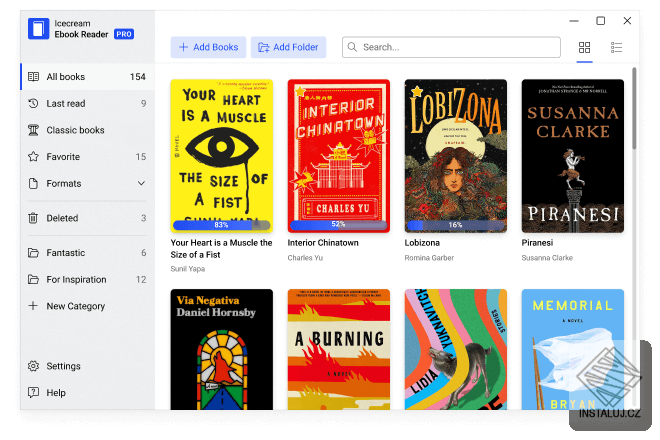Click the title text "Piranesi"
660x440 pixels.
point(537,243)
